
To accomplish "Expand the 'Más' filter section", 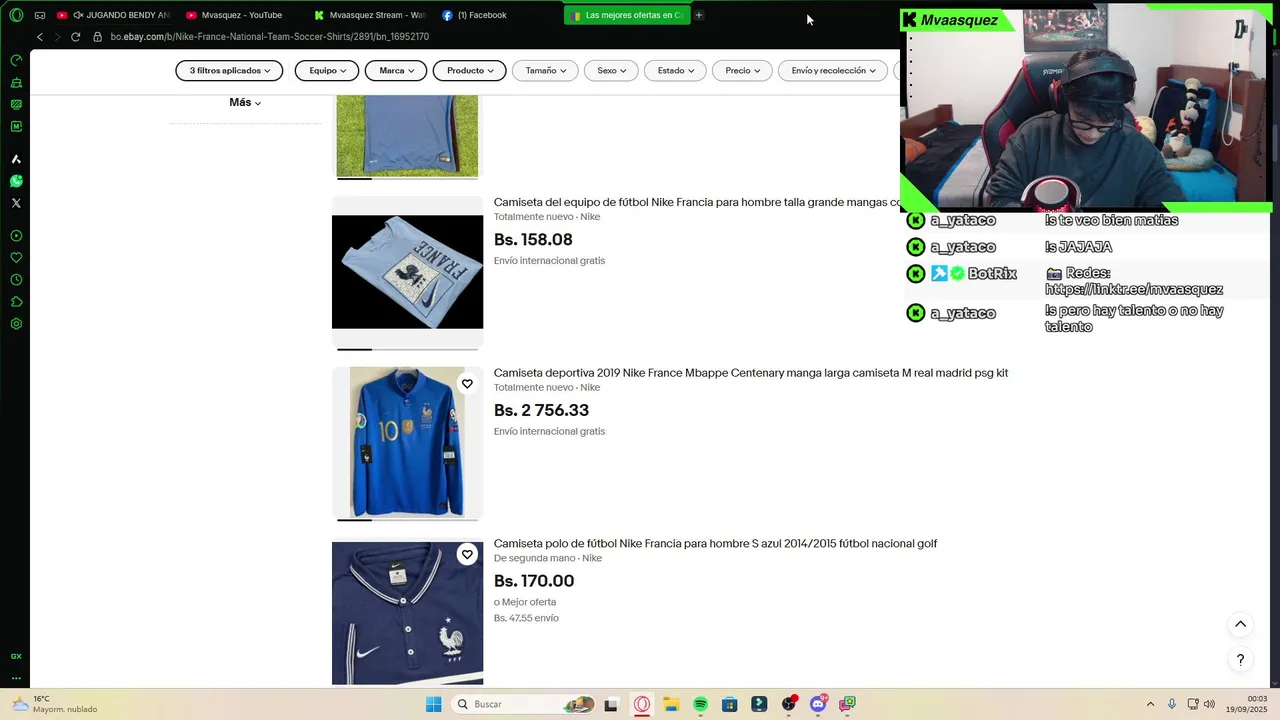I will click(245, 103).
